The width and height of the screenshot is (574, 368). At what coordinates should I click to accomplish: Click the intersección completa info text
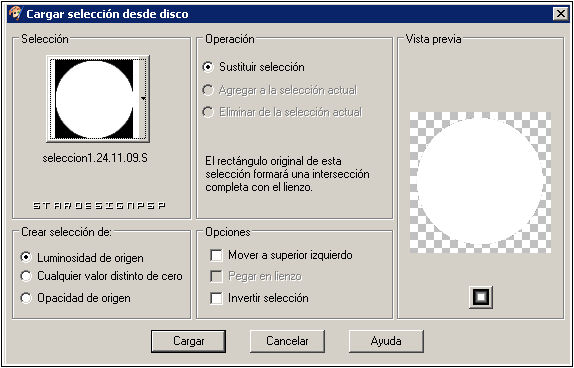(x=287, y=174)
